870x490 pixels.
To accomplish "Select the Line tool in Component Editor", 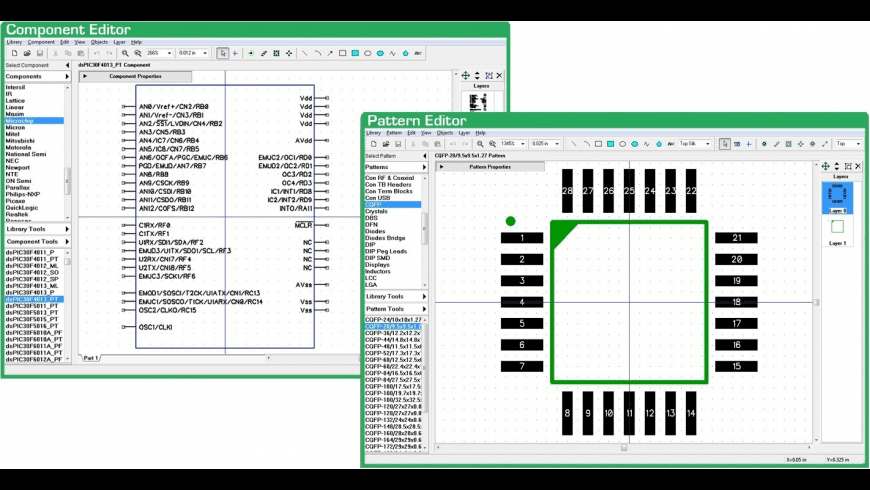I will coord(304,53).
